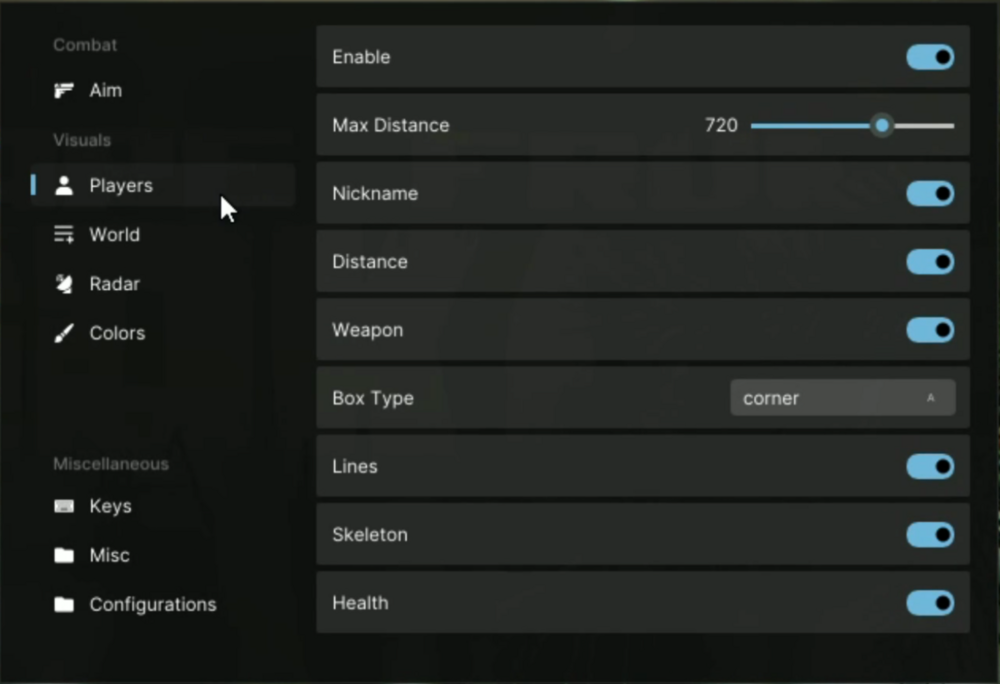Turn off the Lines toggle

[x=930, y=466]
